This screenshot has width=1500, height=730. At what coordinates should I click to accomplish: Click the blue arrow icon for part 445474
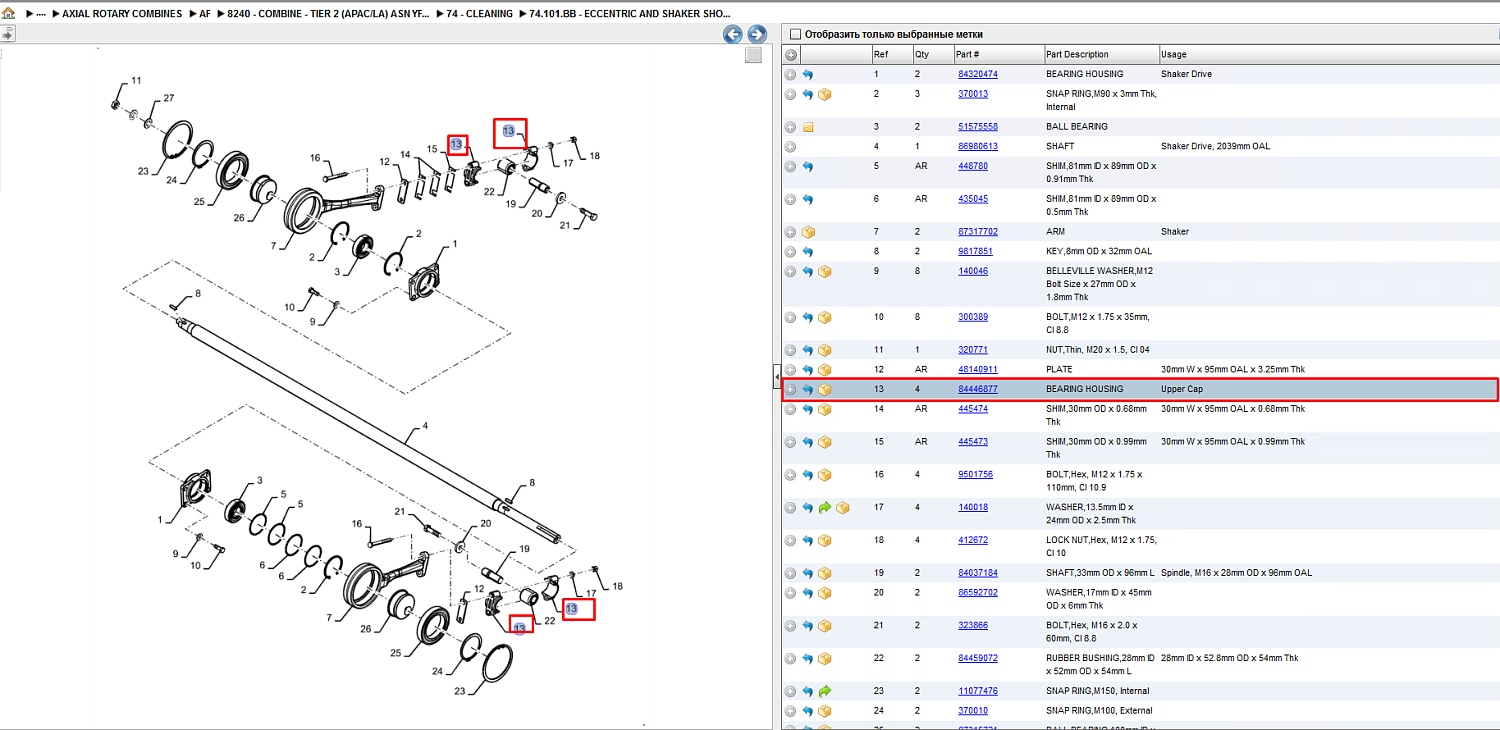(808, 410)
